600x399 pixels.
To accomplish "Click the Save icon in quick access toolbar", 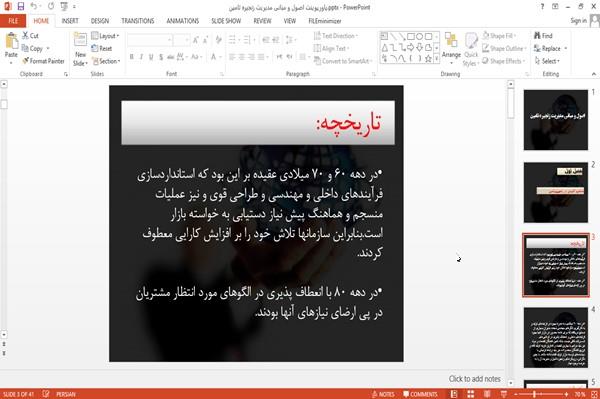I will tap(21, 6).
